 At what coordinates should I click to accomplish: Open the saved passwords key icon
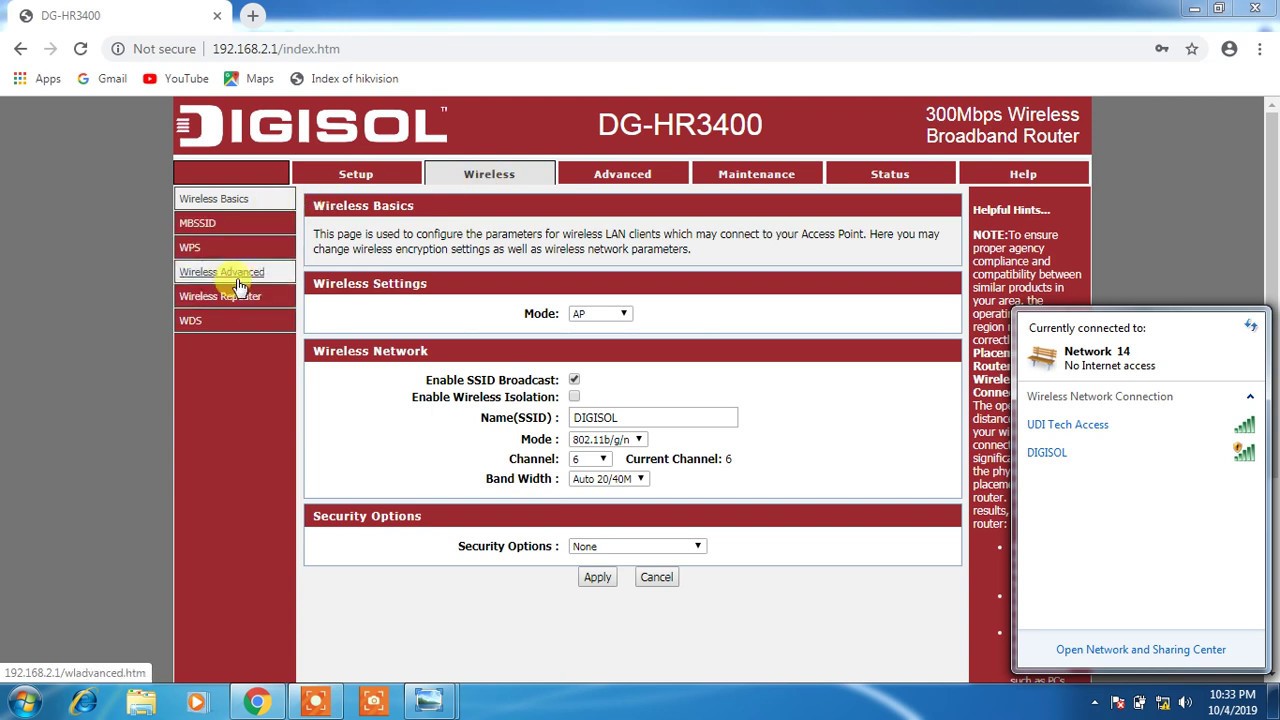pos(1162,48)
